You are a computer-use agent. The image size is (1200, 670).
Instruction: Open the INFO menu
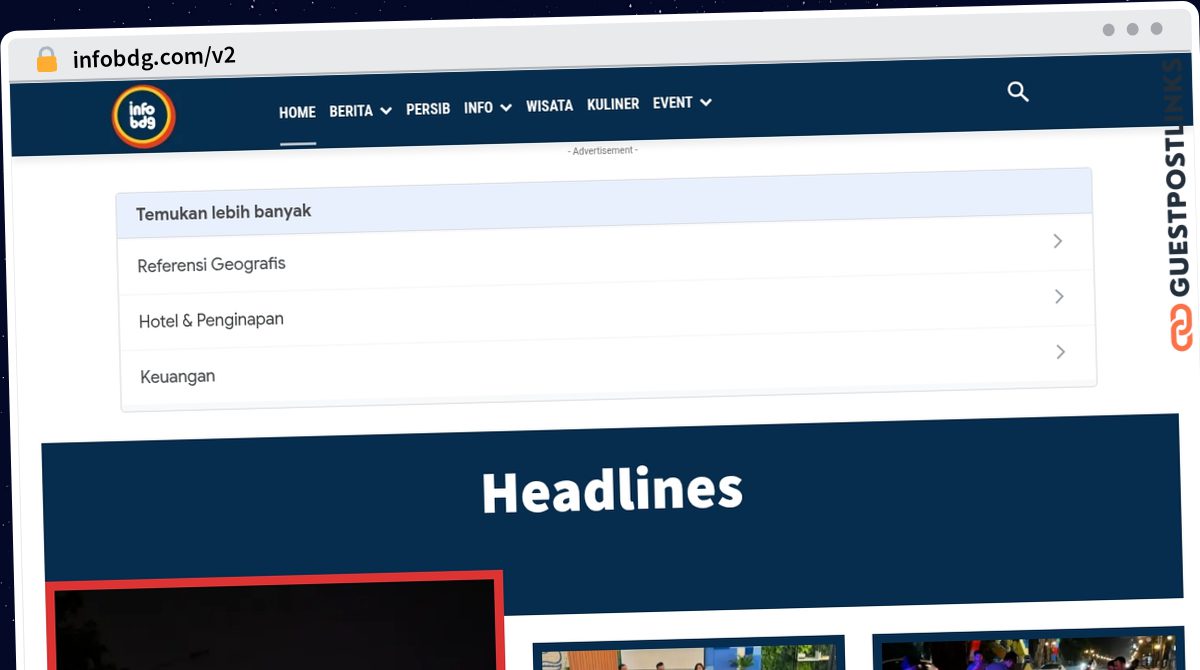[478, 107]
